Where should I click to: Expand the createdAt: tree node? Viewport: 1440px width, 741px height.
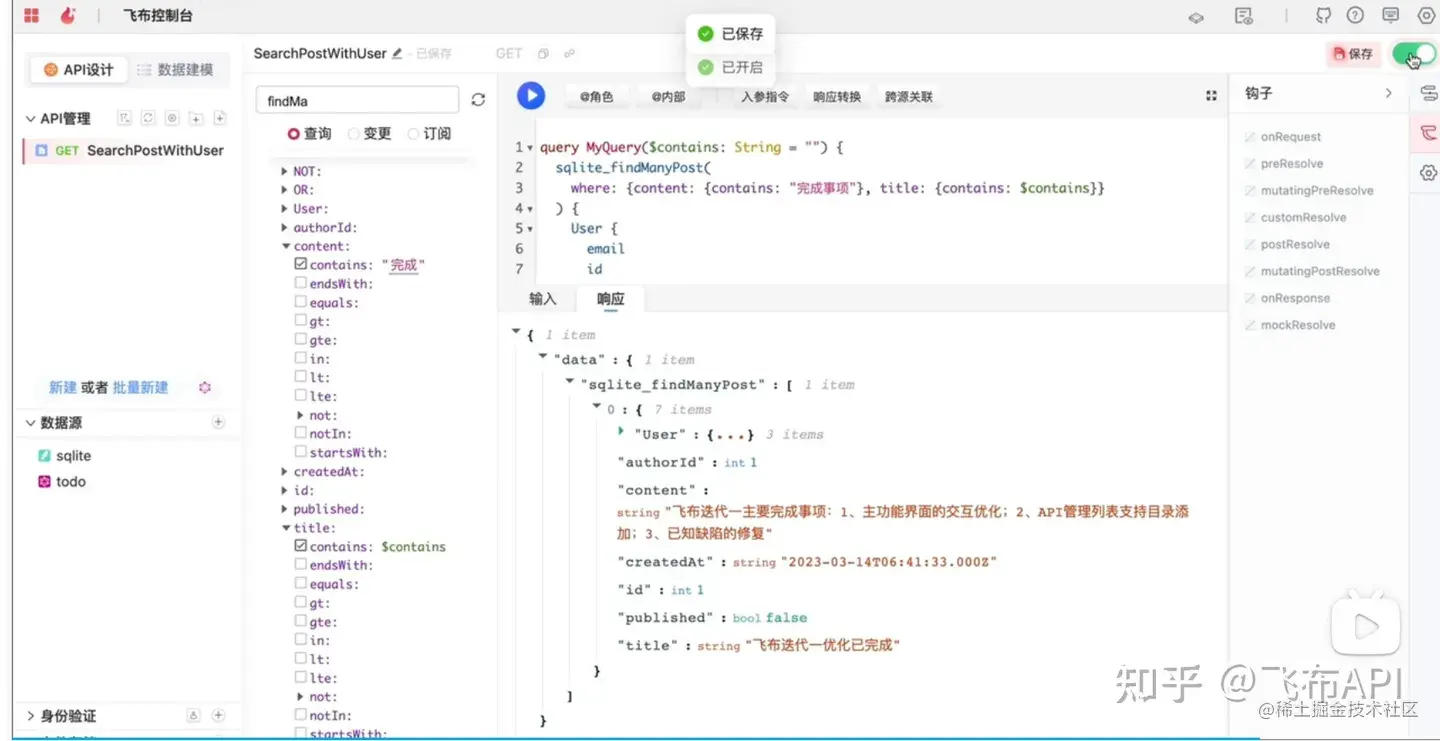[285, 472]
